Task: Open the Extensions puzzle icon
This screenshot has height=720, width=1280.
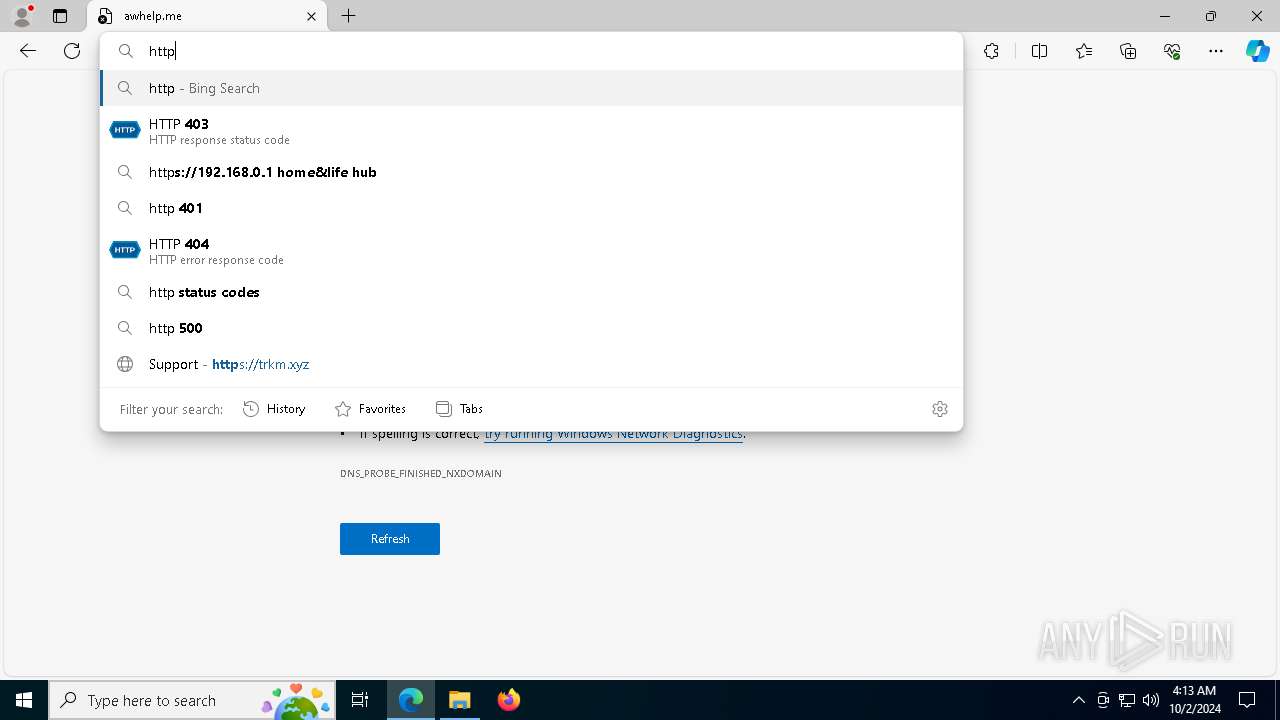Action: 991,51
